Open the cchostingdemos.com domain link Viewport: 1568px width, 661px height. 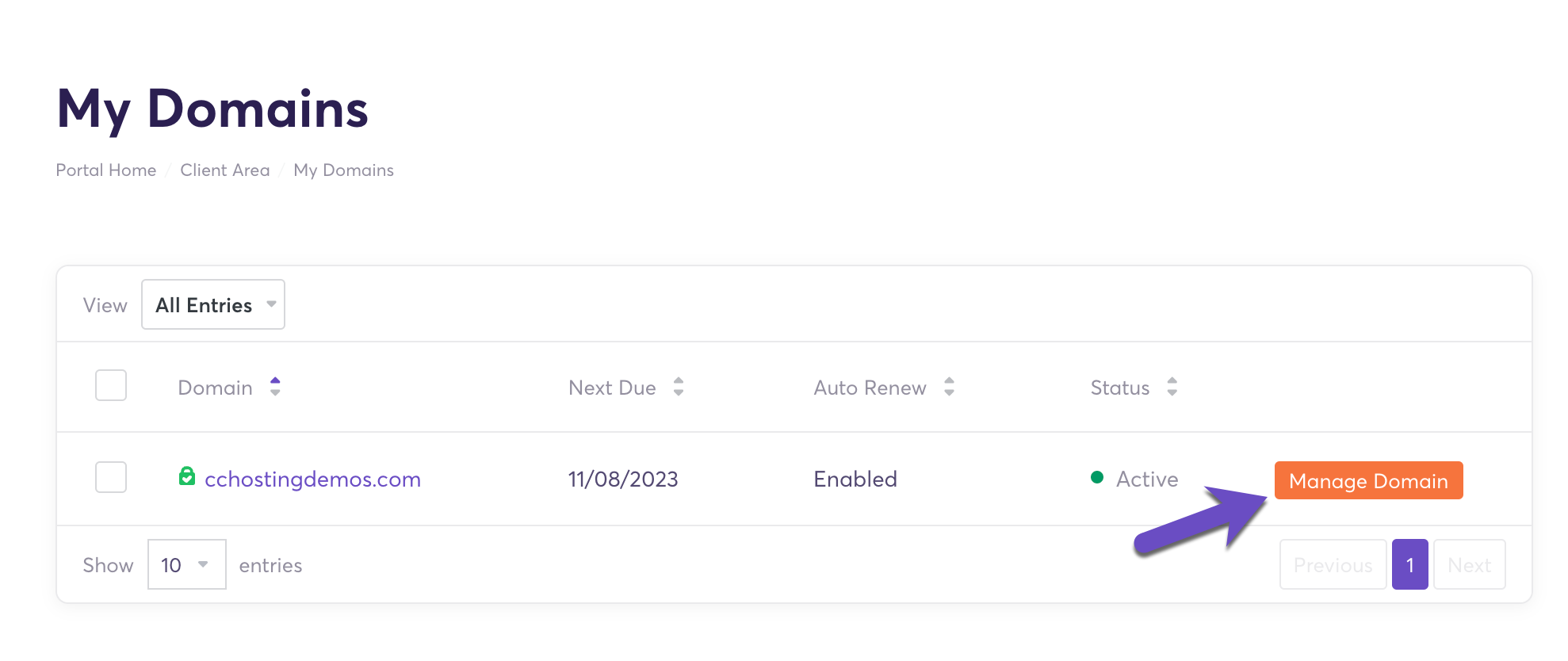[x=312, y=480]
